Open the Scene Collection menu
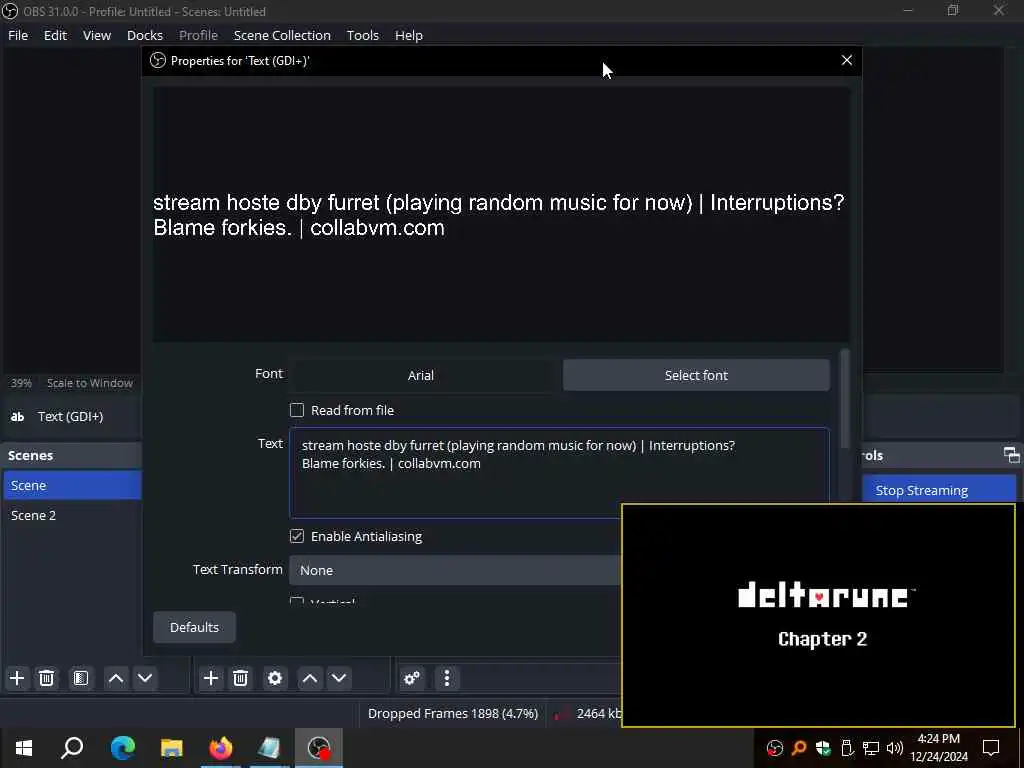The height and width of the screenshot is (768, 1024). [x=282, y=35]
